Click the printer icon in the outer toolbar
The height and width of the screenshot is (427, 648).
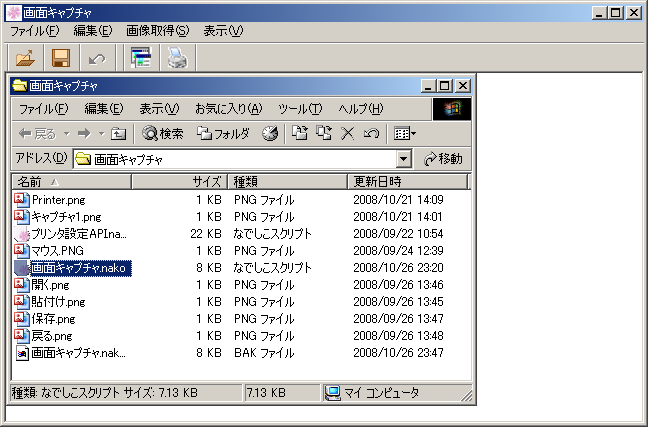[177, 58]
